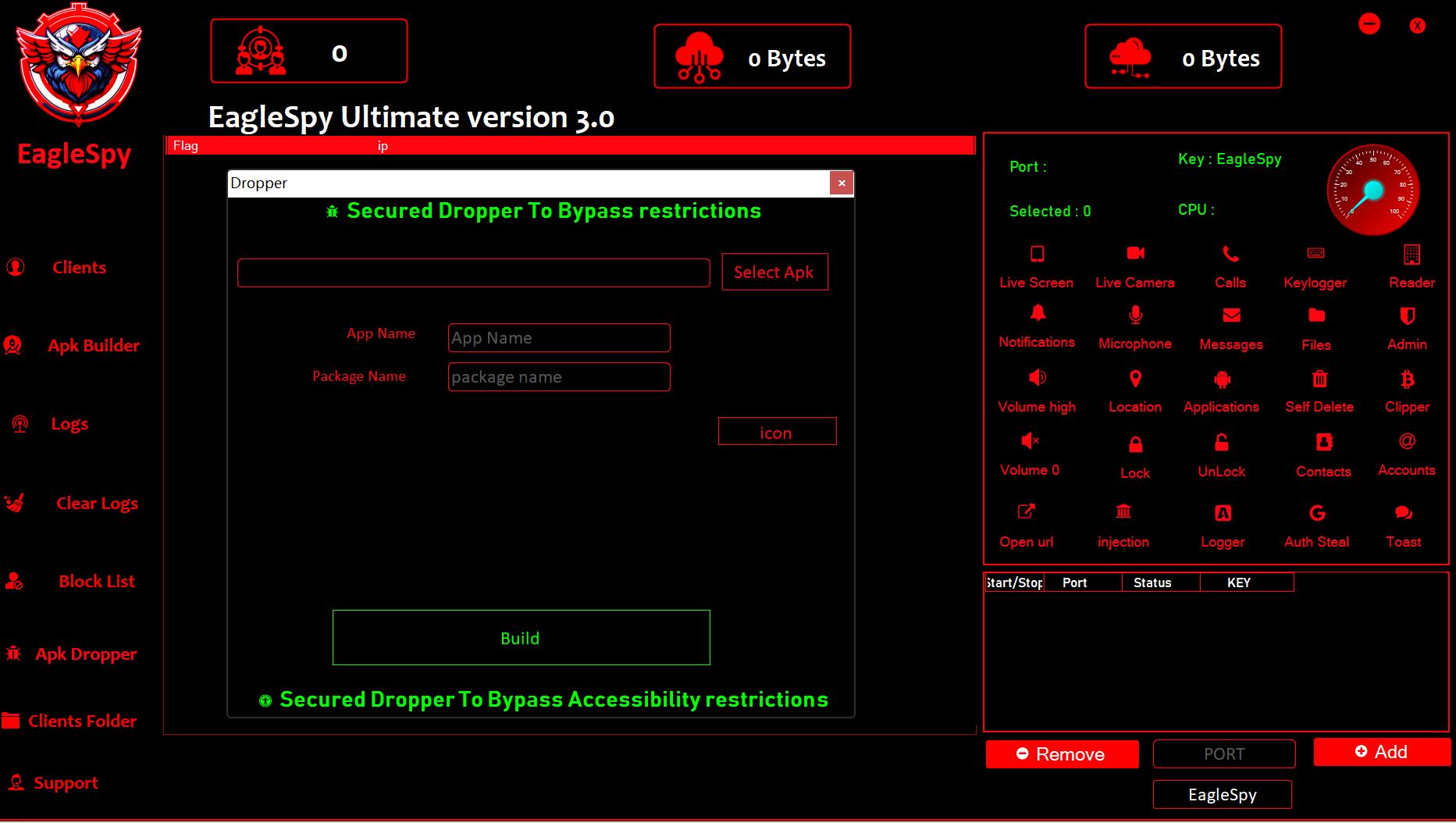Click the ip column header
This screenshot has width=1456, height=823.
pos(383,146)
